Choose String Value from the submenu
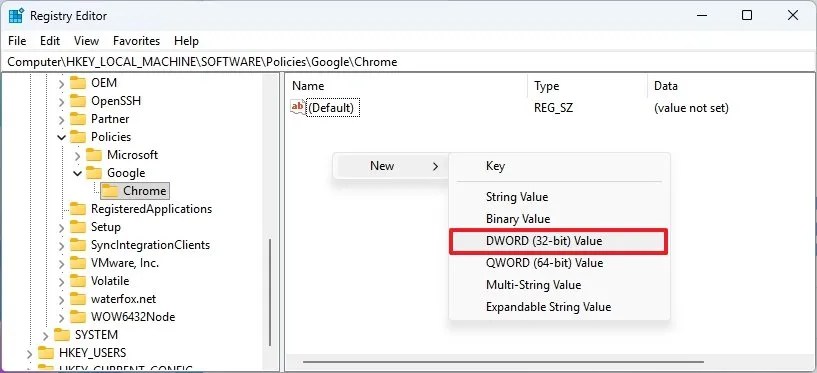The width and height of the screenshot is (817, 373). pyautogui.click(x=559, y=197)
